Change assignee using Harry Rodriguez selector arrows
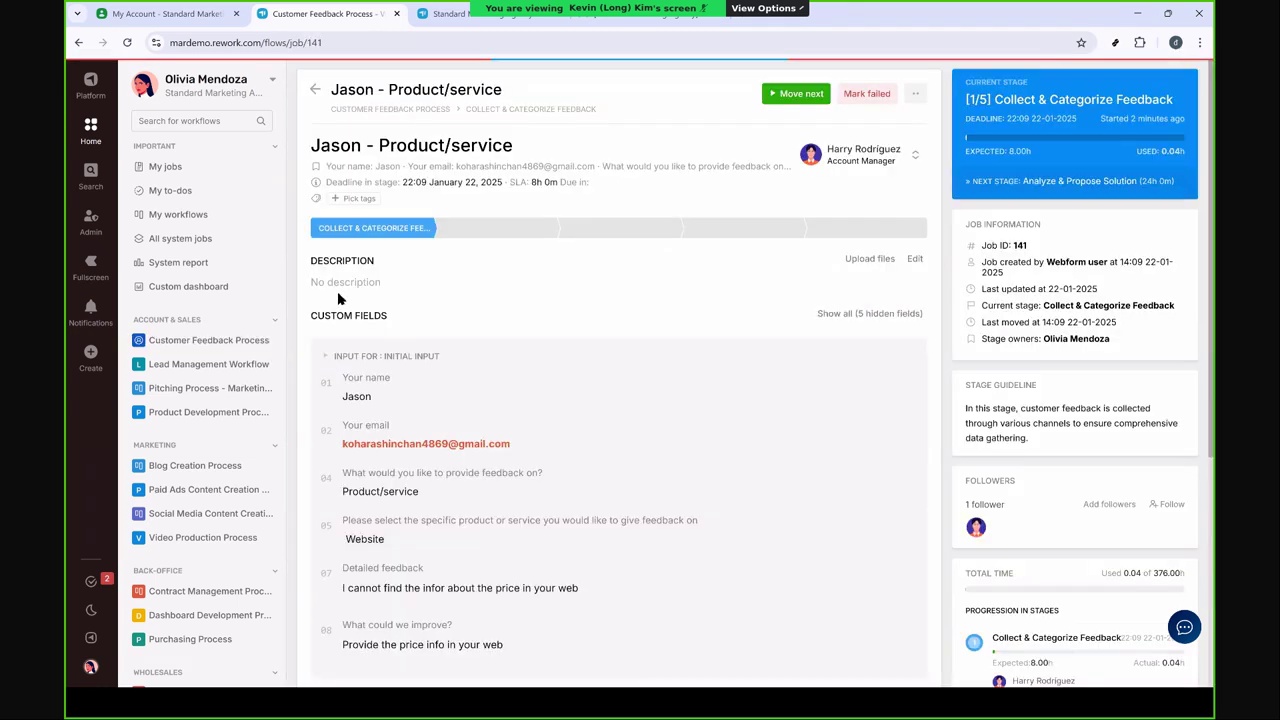The width and height of the screenshot is (1280, 720). (x=915, y=155)
